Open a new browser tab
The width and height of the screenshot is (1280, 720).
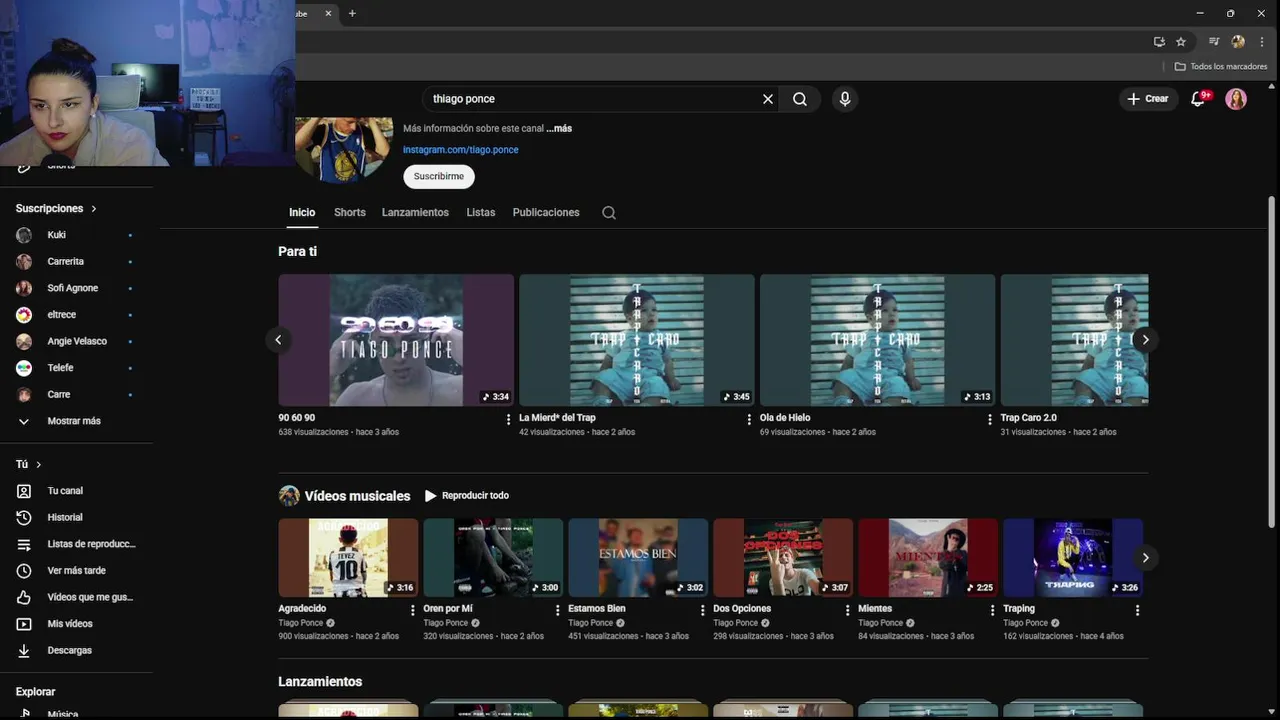pyautogui.click(x=352, y=13)
